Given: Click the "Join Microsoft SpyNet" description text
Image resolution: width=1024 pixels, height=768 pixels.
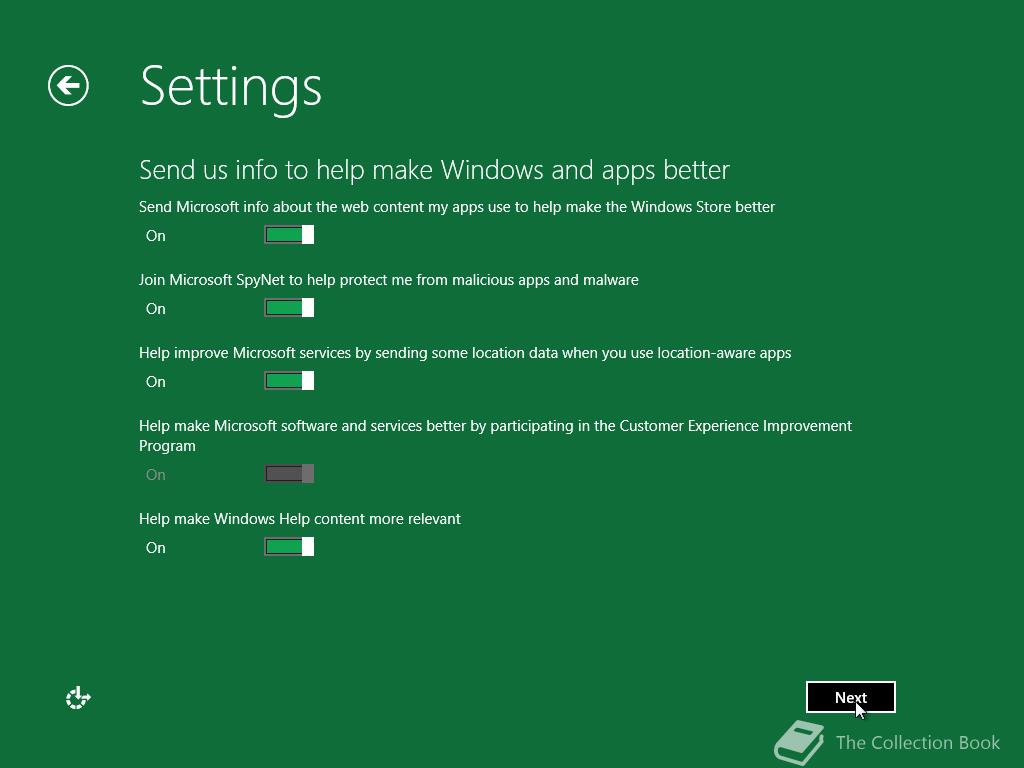Looking at the screenshot, I should pyautogui.click(x=389, y=280).
